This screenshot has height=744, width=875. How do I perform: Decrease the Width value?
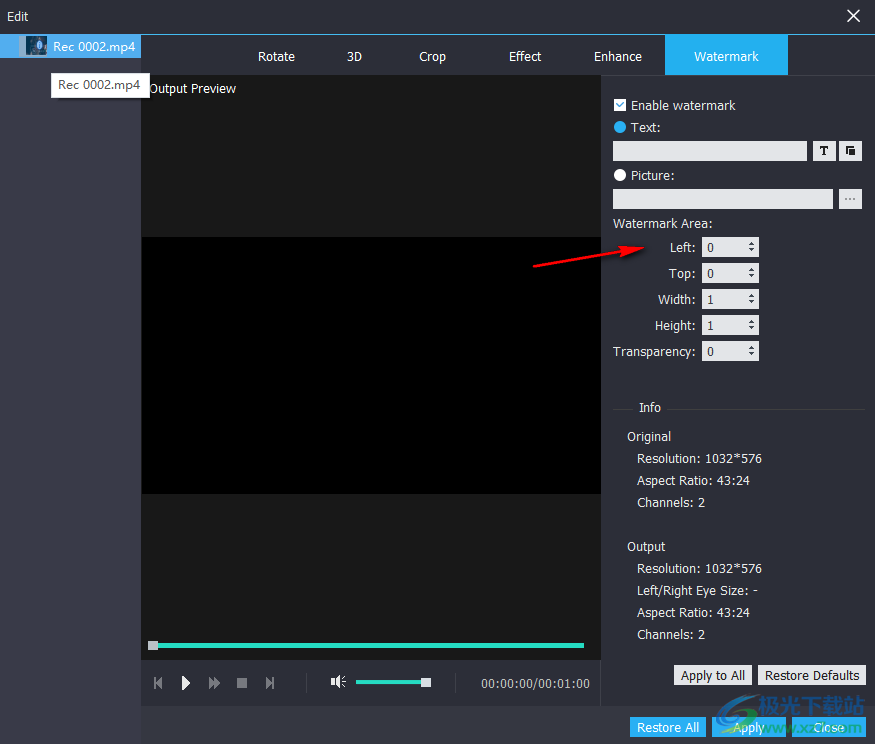coord(751,303)
